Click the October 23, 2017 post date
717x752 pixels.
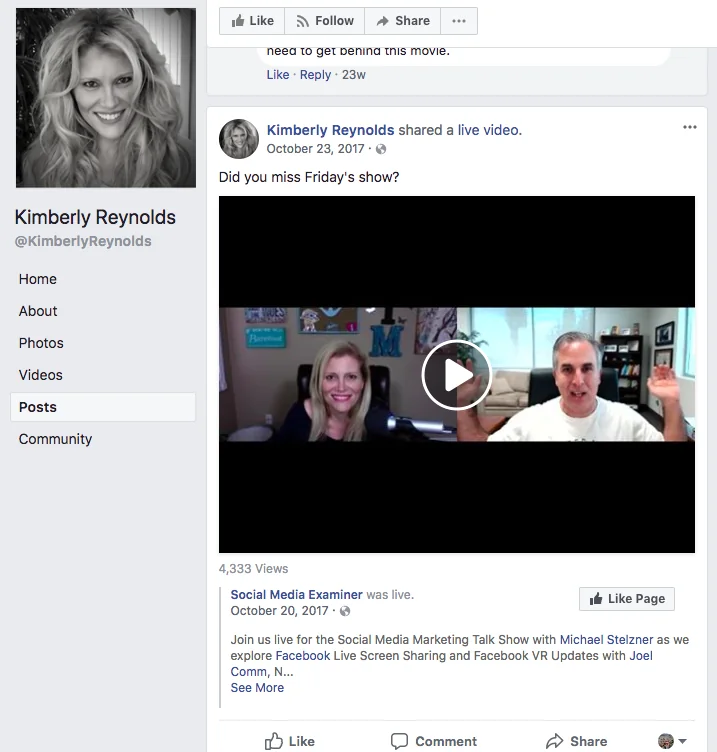pyautogui.click(x=315, y=149)
